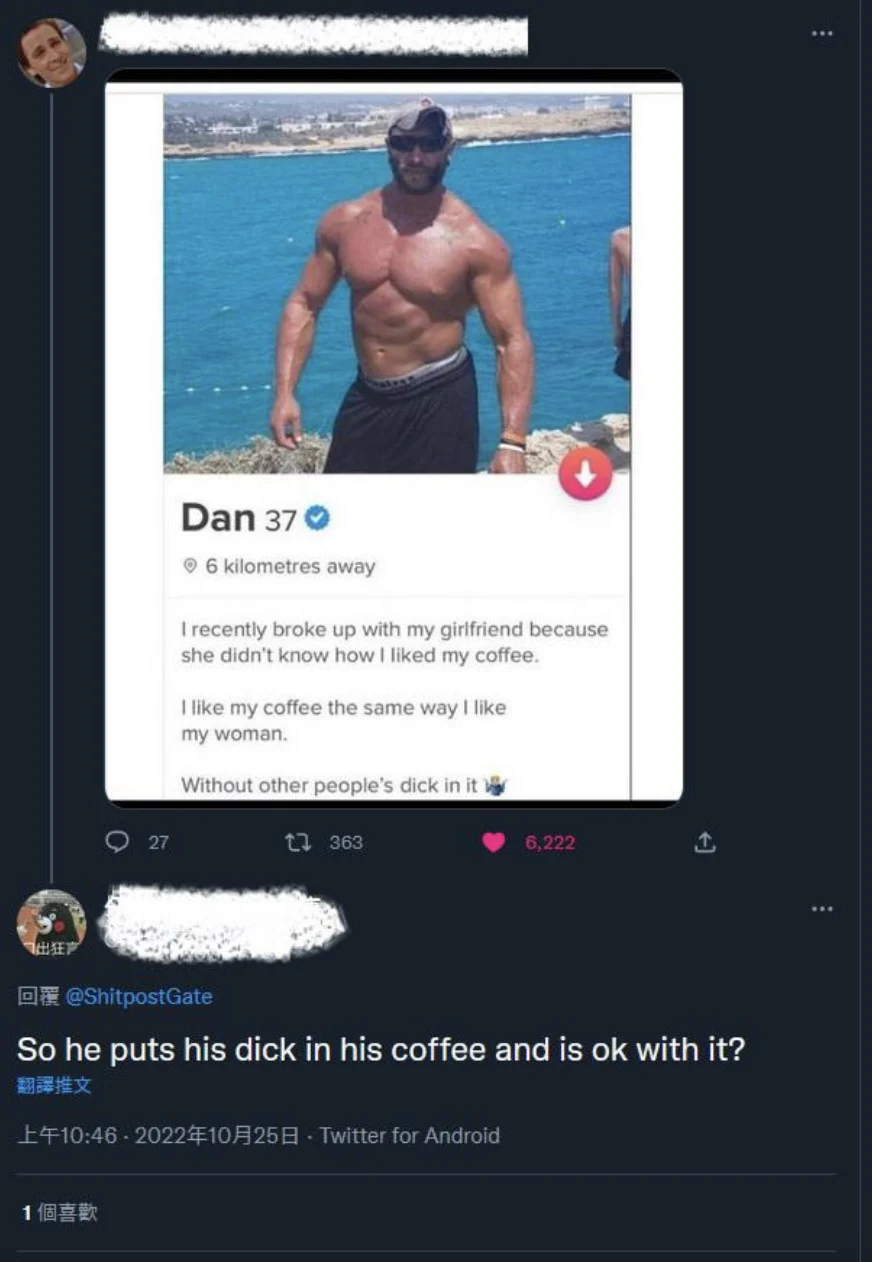Open the original poster's profile avatar
The height and width of the screenshot is (1262, 872).
(51, 52)
